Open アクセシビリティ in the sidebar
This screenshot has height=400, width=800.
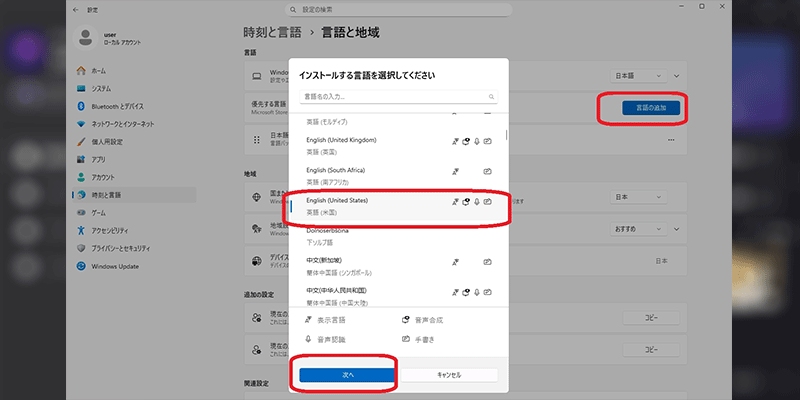coord(135,231)
